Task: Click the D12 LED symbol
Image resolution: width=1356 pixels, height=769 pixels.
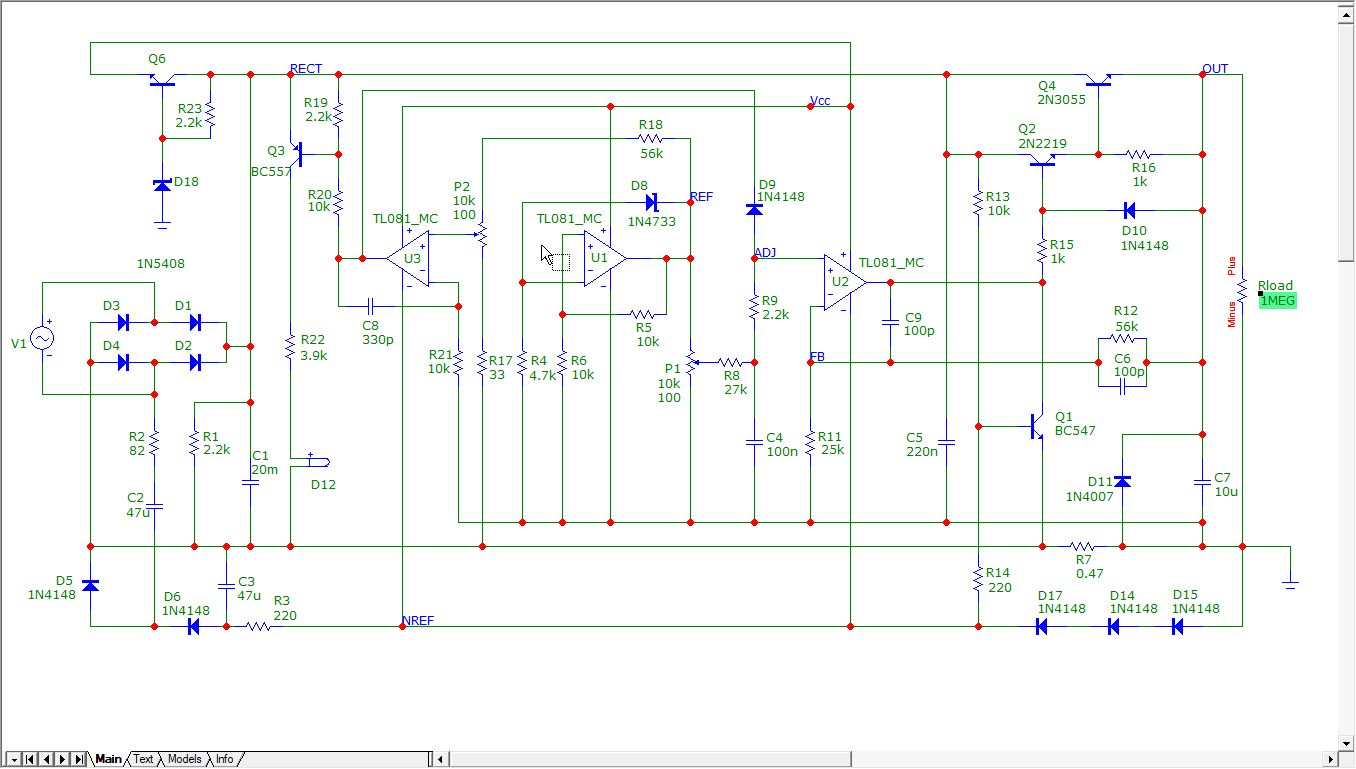Action: (318, 461)
